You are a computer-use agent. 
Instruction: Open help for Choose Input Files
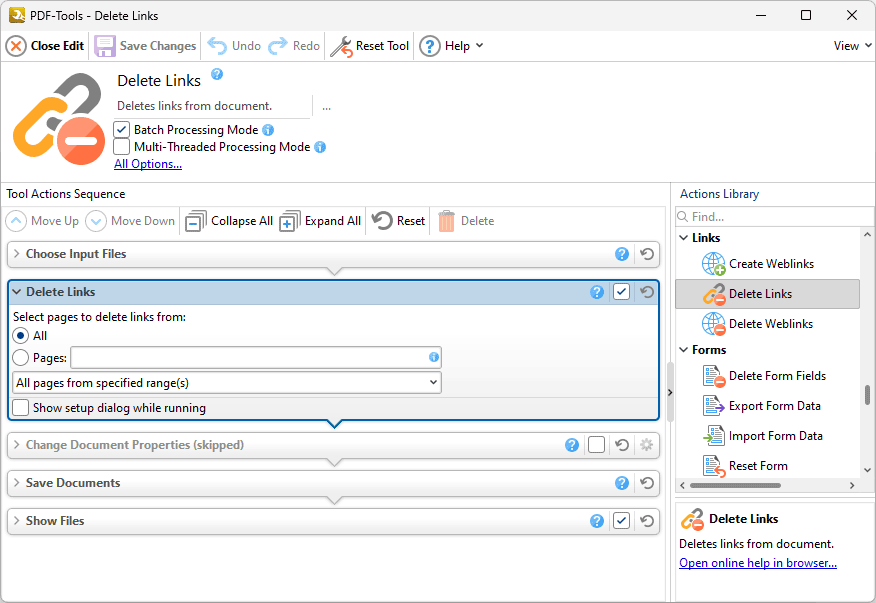pos(622,254)
